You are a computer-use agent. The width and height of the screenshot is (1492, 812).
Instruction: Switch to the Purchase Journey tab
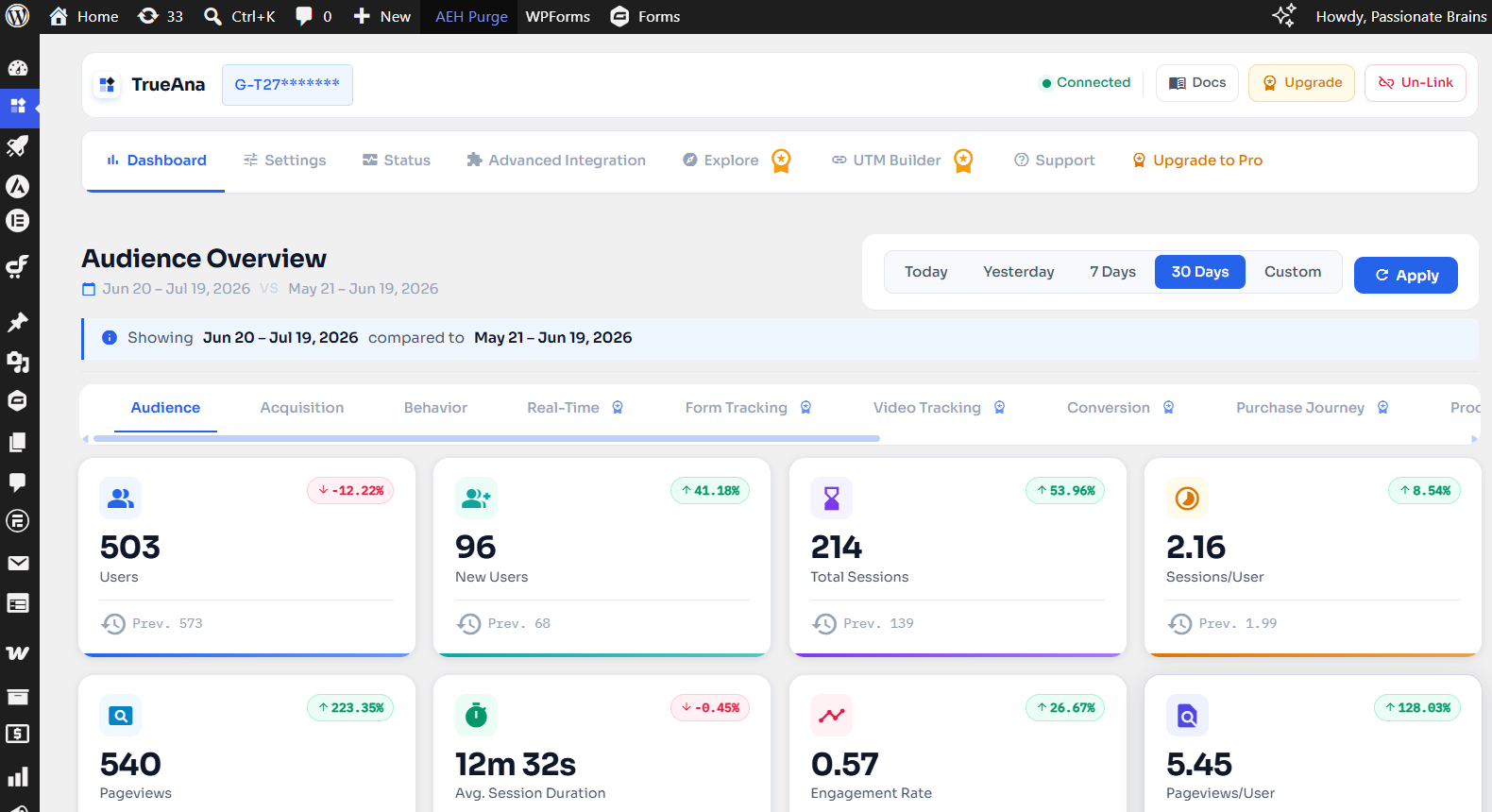[x=1312, y=408]
